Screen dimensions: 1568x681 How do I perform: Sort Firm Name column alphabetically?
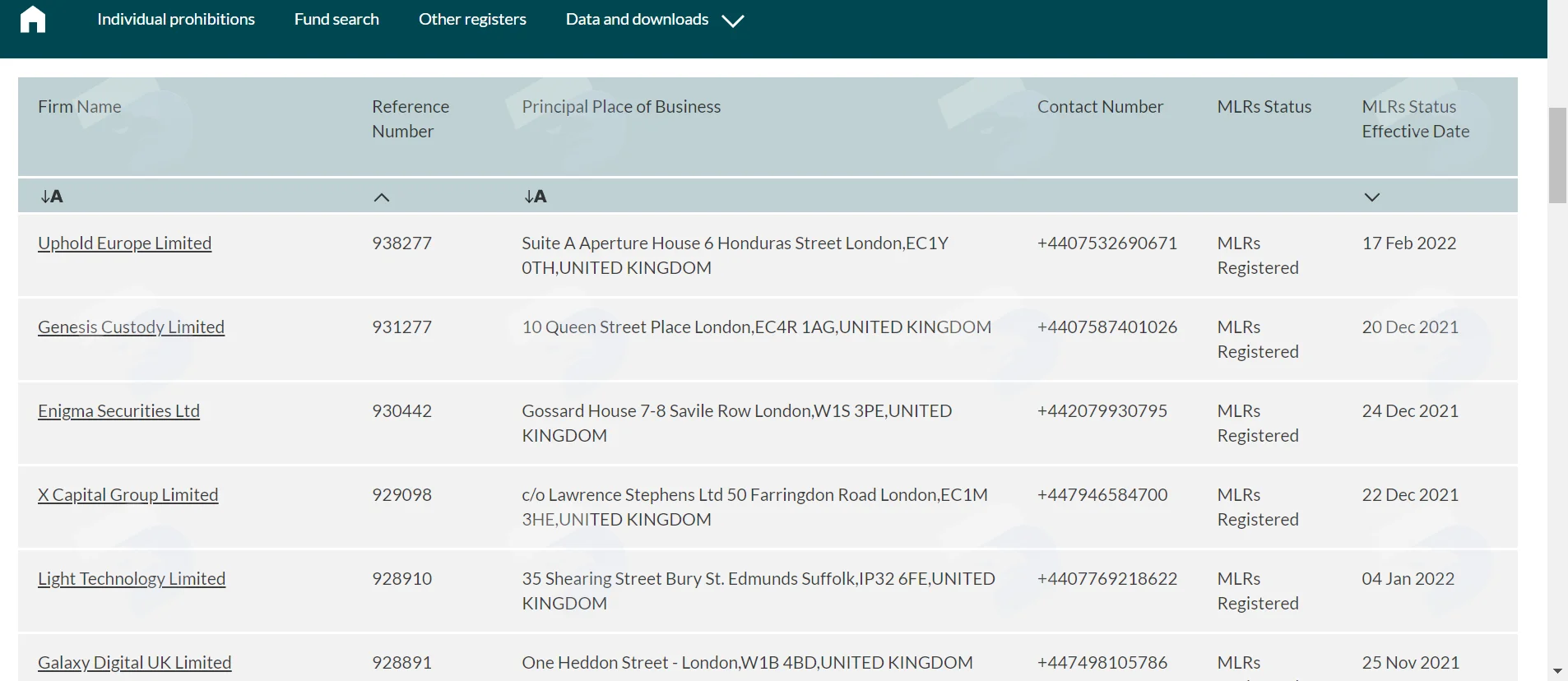pos(52,197)
